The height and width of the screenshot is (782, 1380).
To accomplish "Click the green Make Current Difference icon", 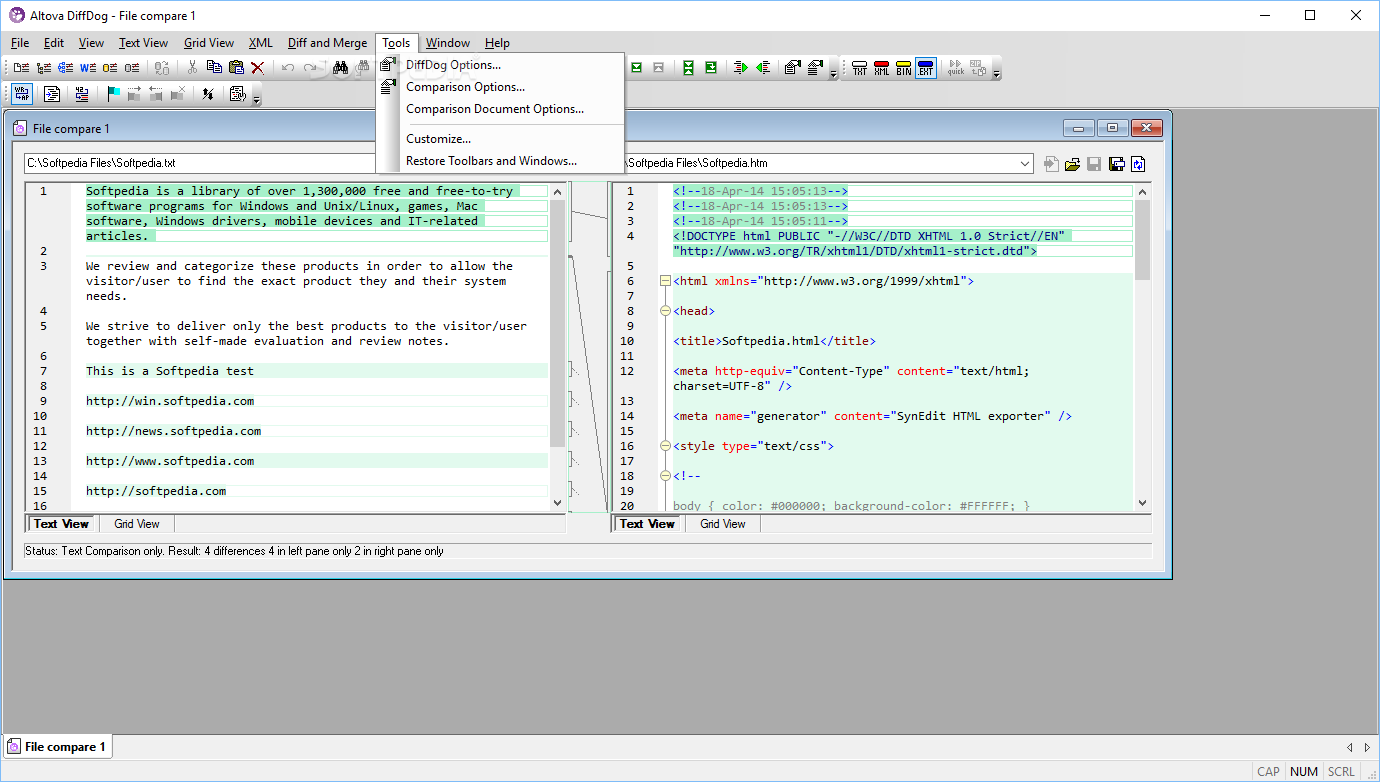I will coord(711,68).
